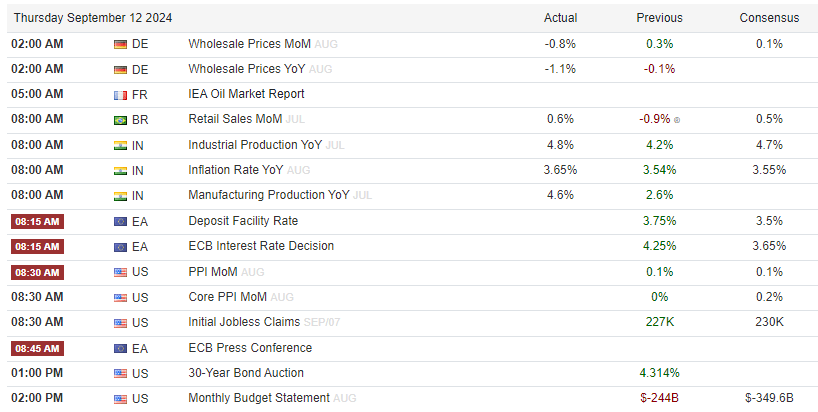
Task: Click Euro Area flag beside Deposit Facility Rate
Action: (x=120, y=221)
